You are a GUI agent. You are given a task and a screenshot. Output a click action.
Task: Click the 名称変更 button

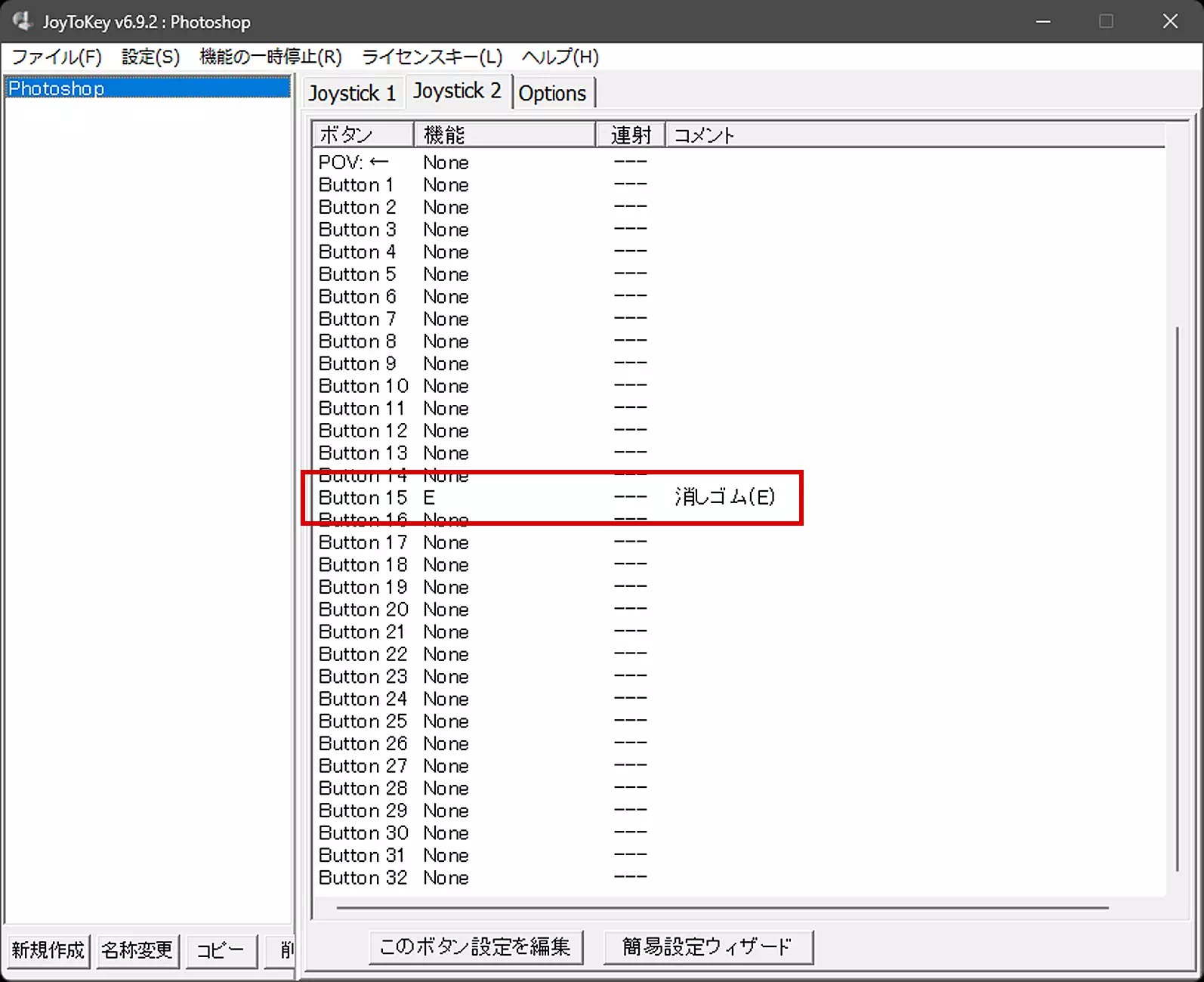point(137,950)
